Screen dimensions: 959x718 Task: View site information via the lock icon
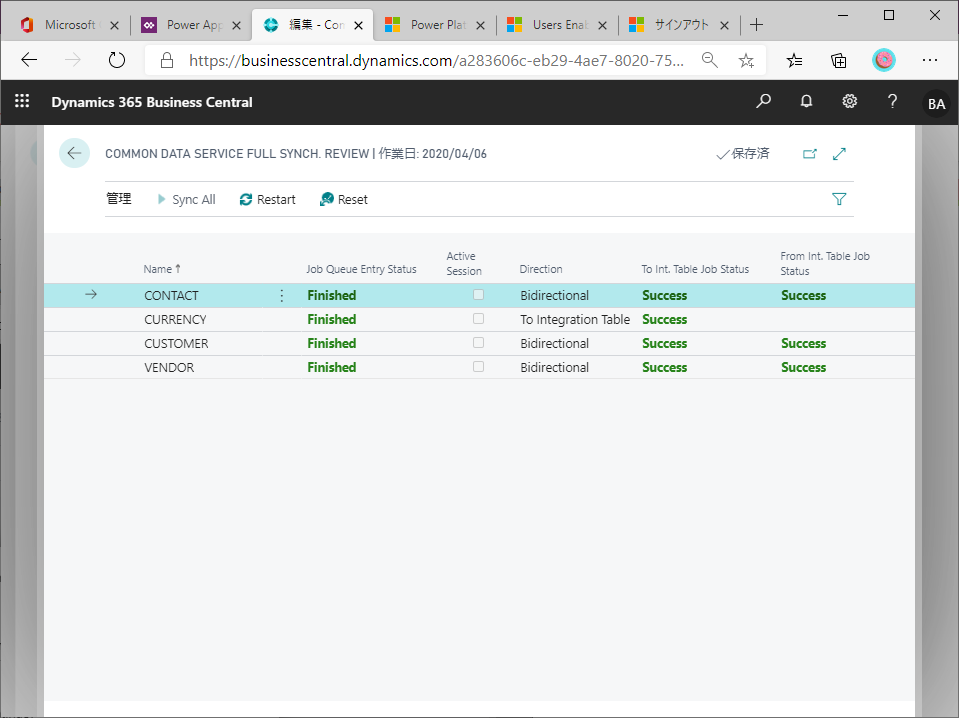click(166, 60)
